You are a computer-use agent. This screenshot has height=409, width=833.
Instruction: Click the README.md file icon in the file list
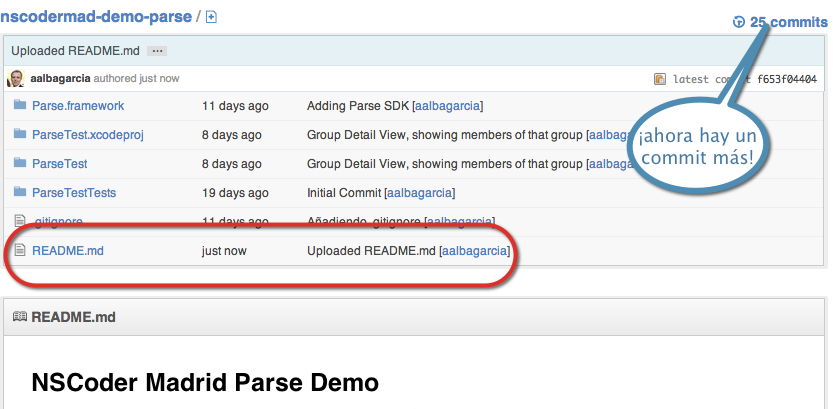[x=18, y=251]
